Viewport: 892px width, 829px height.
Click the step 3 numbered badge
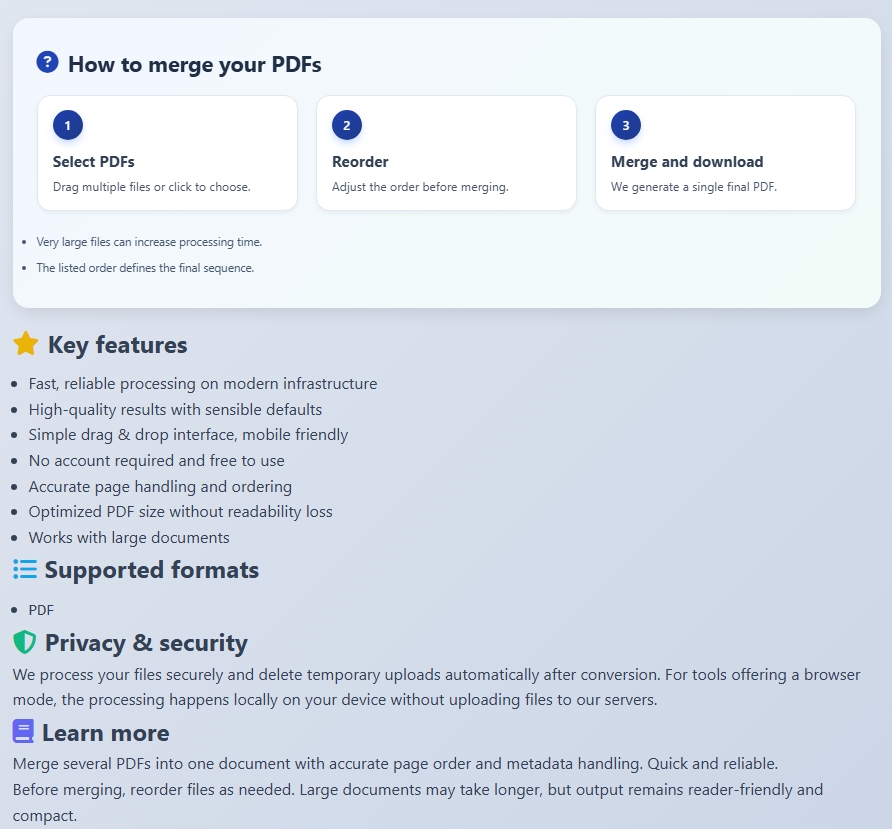[x=625, y=125]
